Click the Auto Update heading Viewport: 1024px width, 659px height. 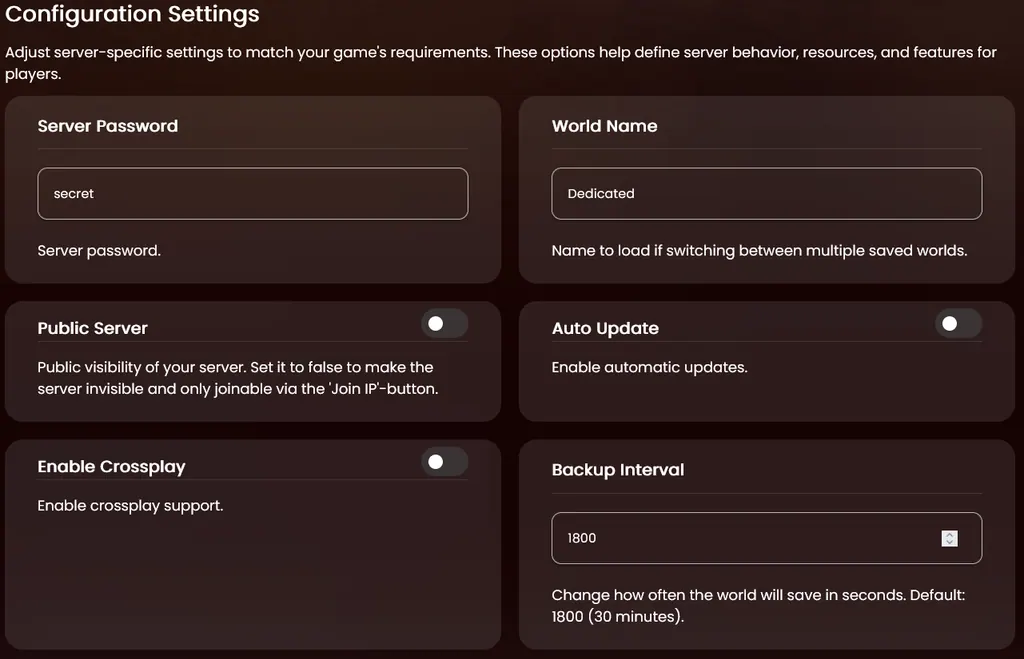pyautogui.click(x=605, y=328)
